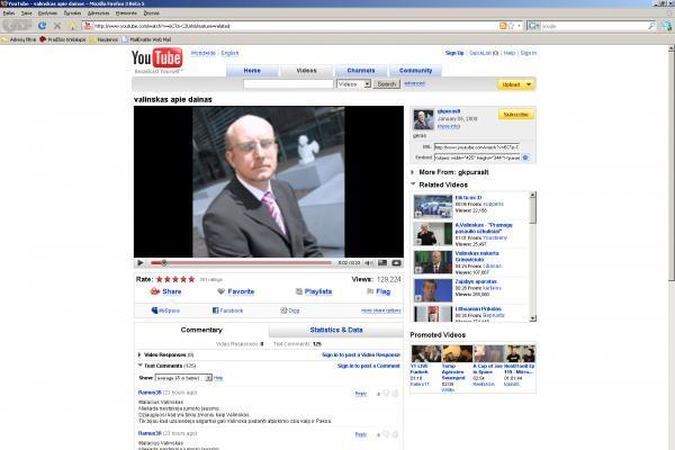Click the Share envelope icon
Viewport: 675px width, 450px height.
(x=155, y=292)
